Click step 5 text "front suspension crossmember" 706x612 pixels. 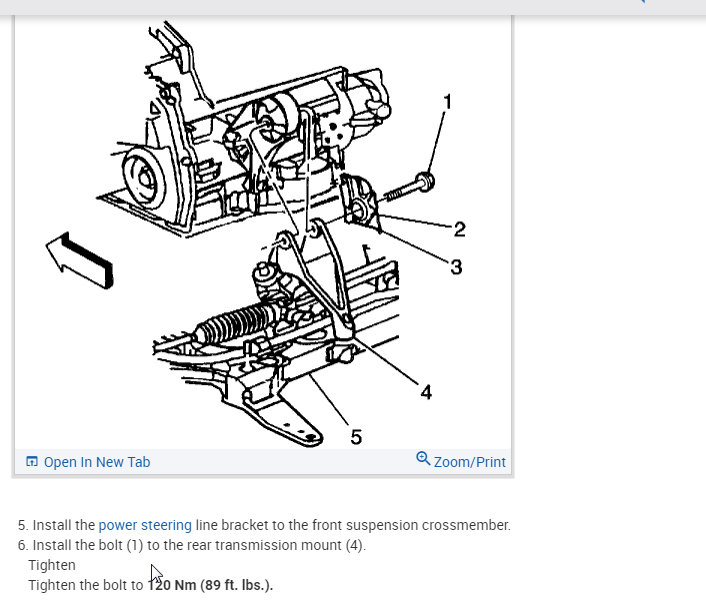click(x=411, y=525)
